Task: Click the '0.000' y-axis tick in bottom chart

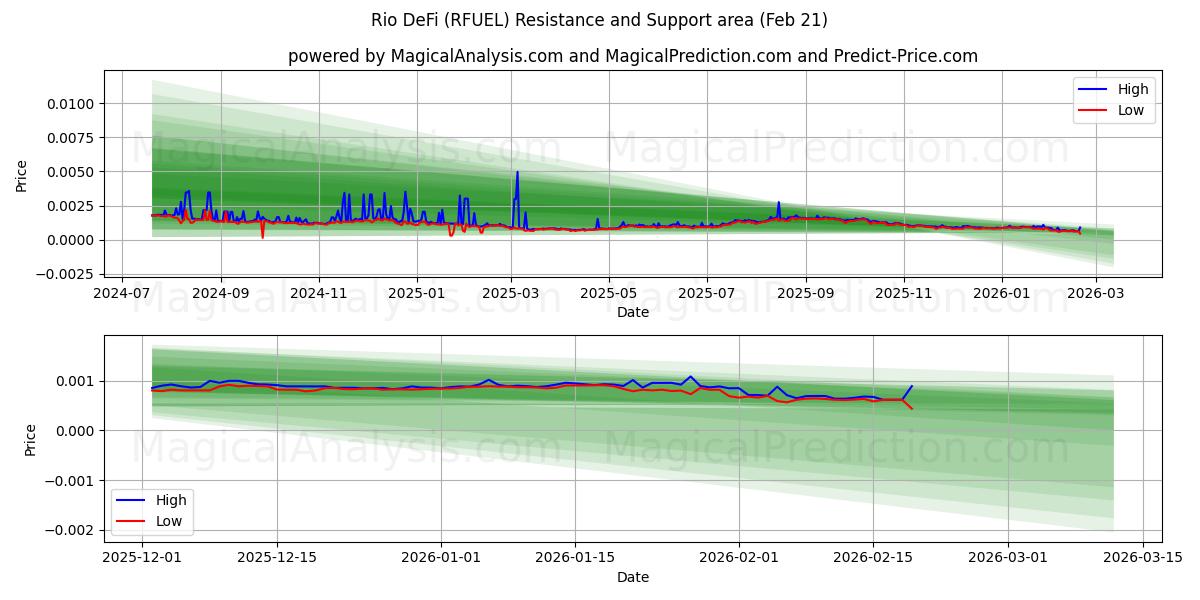Action: coord(77,431)
